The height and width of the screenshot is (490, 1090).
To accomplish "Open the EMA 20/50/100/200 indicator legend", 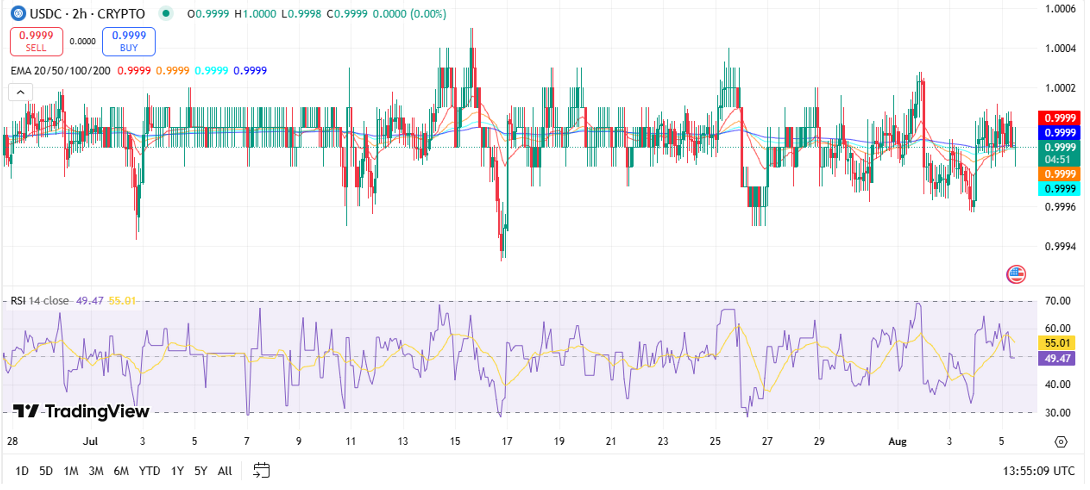I will tap(60, 70).
